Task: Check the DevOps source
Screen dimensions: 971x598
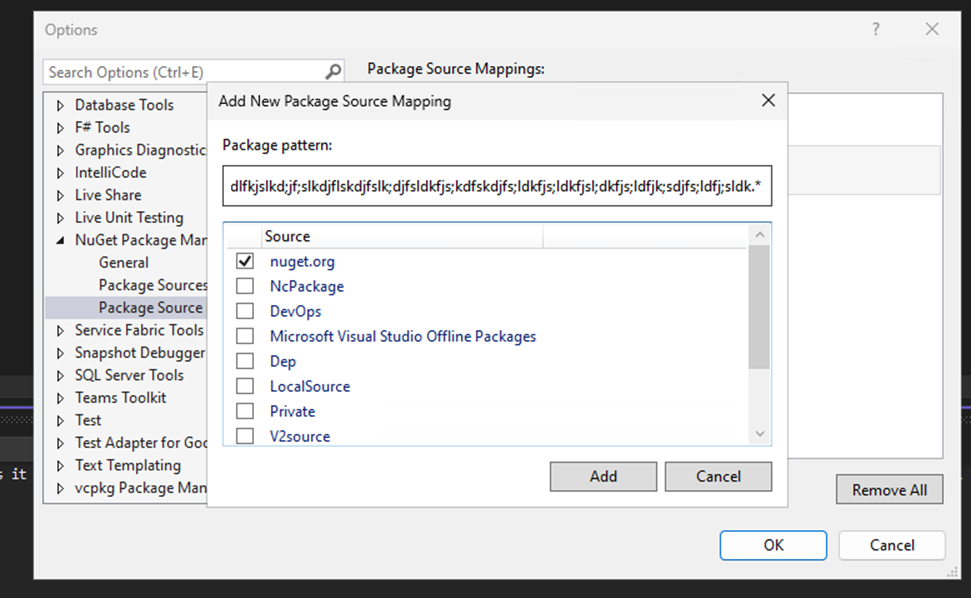Action: tap(245, 311)
